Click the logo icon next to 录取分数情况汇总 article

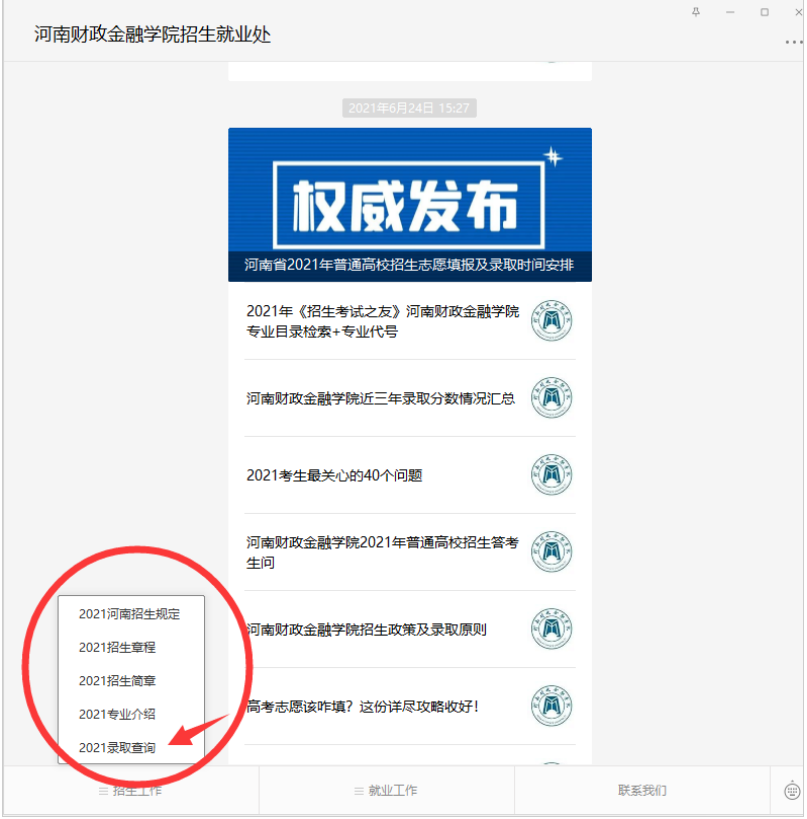tap(551, 398)
